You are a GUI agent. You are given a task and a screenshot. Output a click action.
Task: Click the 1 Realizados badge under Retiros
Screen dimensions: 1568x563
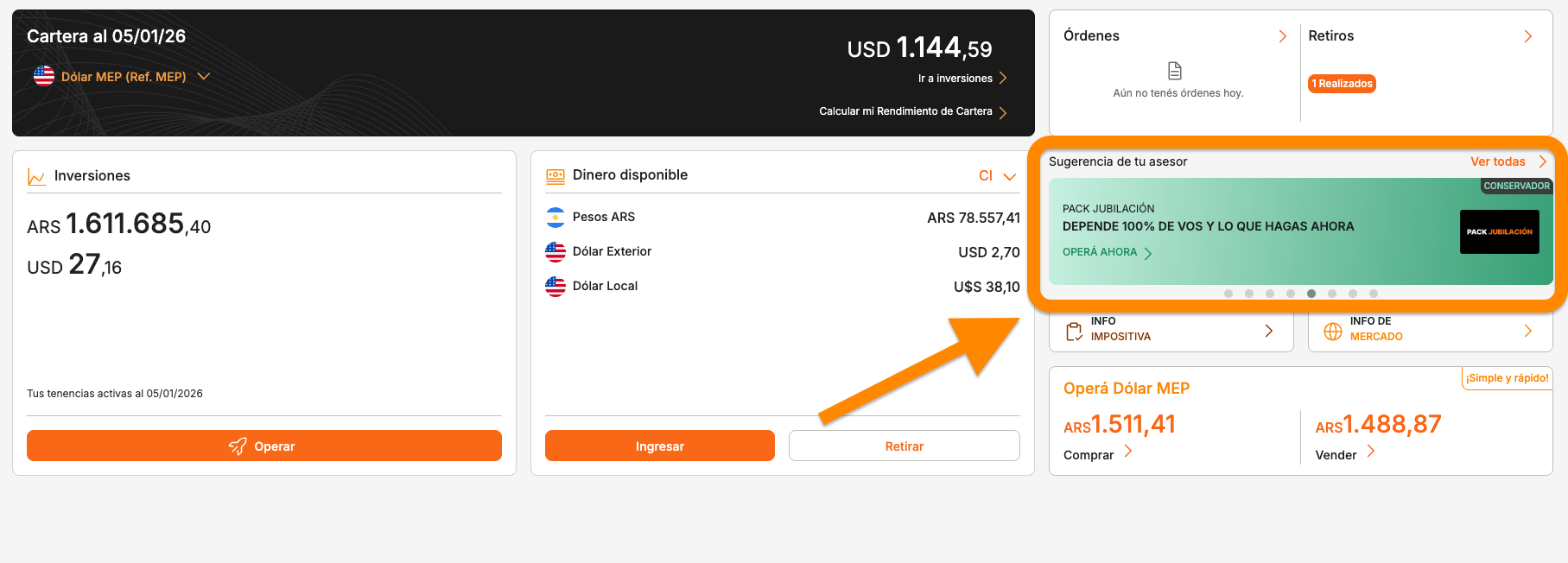point(1342,84)
